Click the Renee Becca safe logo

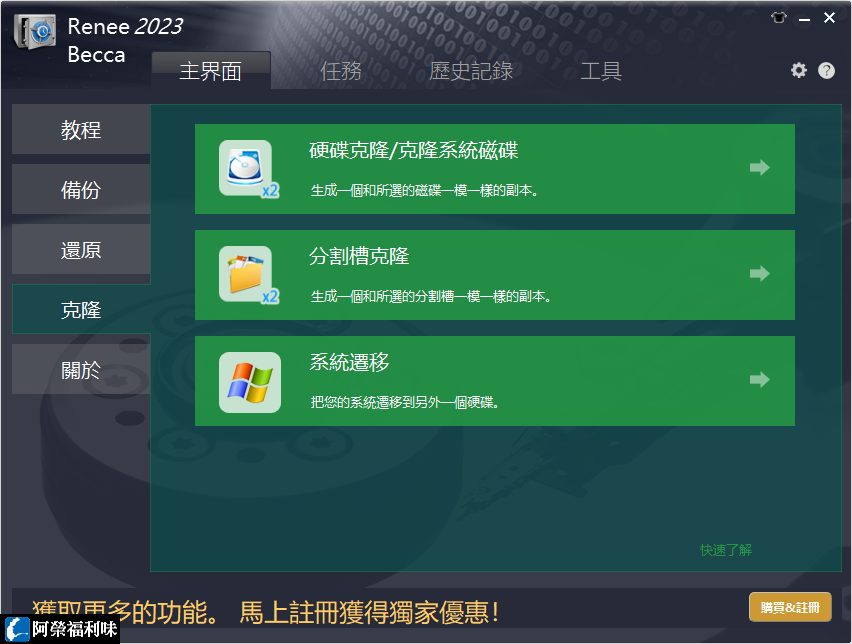pyautogui.click(x=35, y=32)
